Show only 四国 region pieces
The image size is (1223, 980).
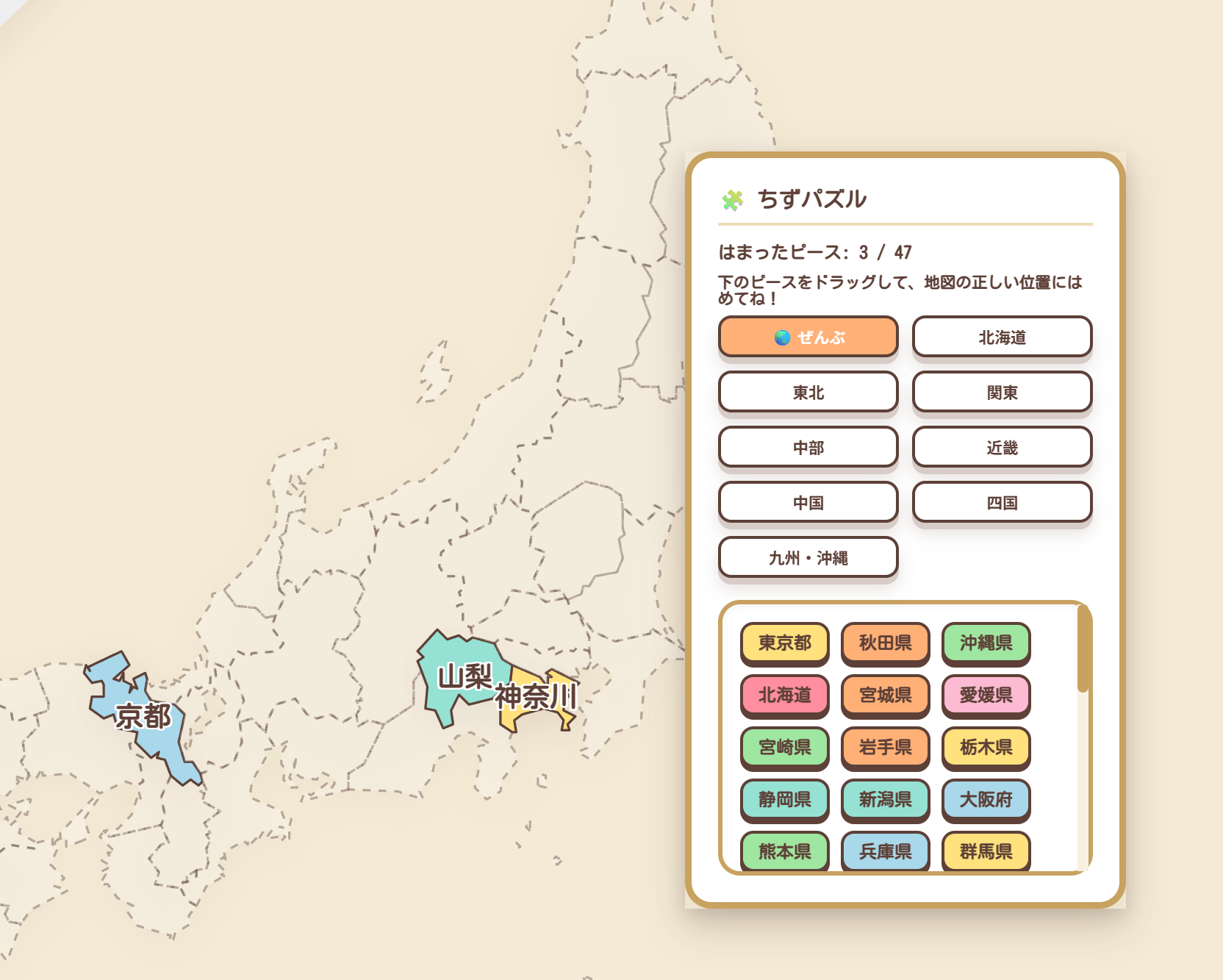tap(1002, 502)
